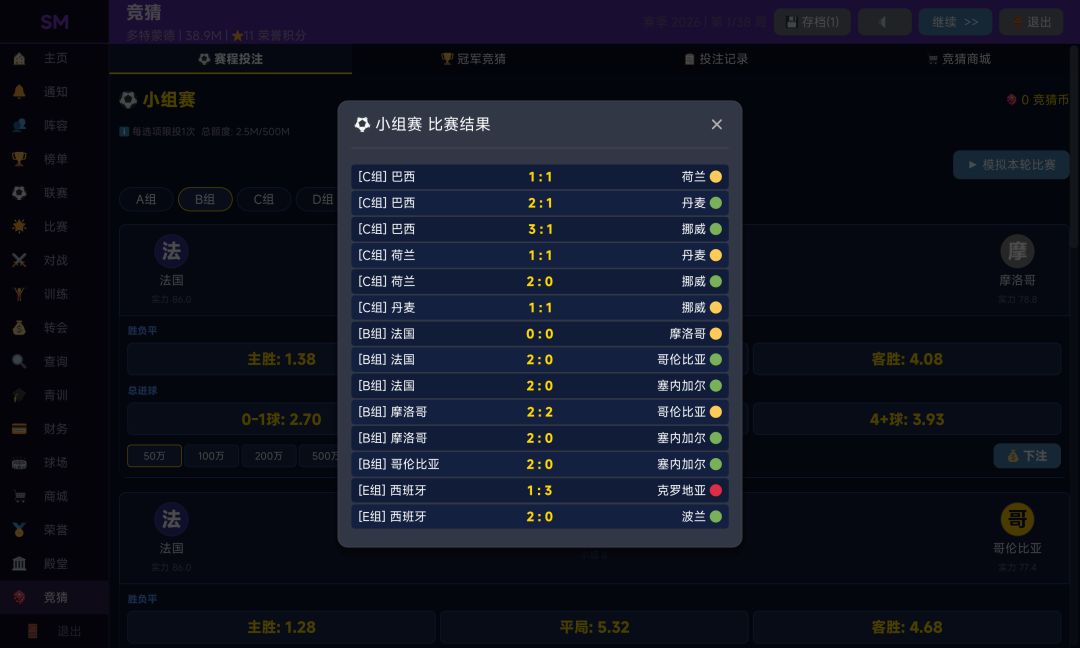This screenshot has width=1080, height=648.
Task: Switch to the 投注记录 tab
Action: 716,59
